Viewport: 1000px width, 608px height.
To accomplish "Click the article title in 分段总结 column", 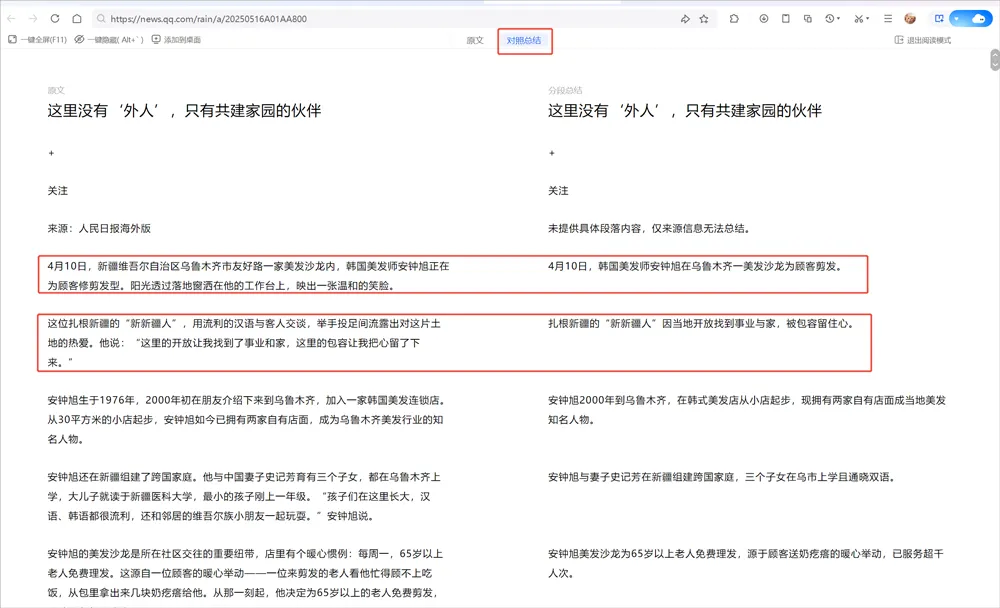I will 685,110.
